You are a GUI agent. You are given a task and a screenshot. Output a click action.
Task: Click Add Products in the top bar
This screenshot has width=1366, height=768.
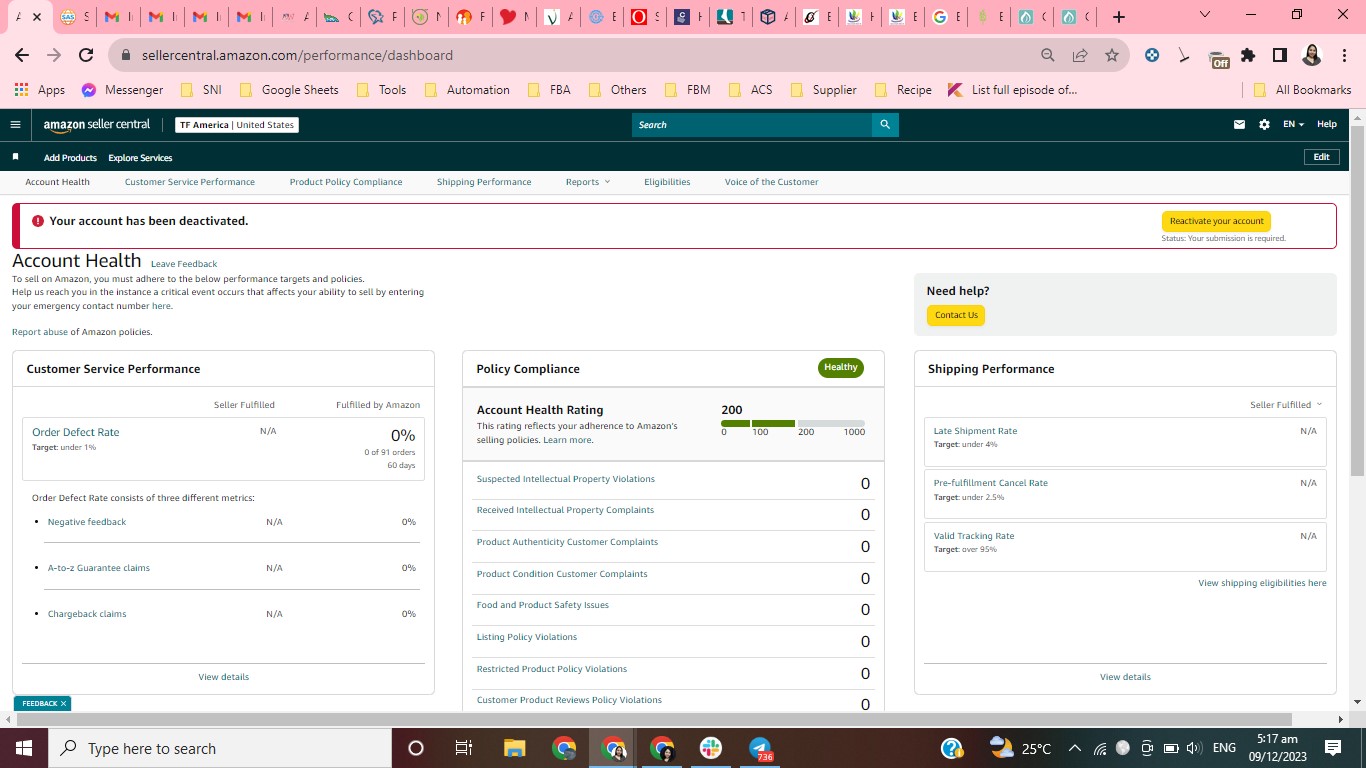coord(70,158)
